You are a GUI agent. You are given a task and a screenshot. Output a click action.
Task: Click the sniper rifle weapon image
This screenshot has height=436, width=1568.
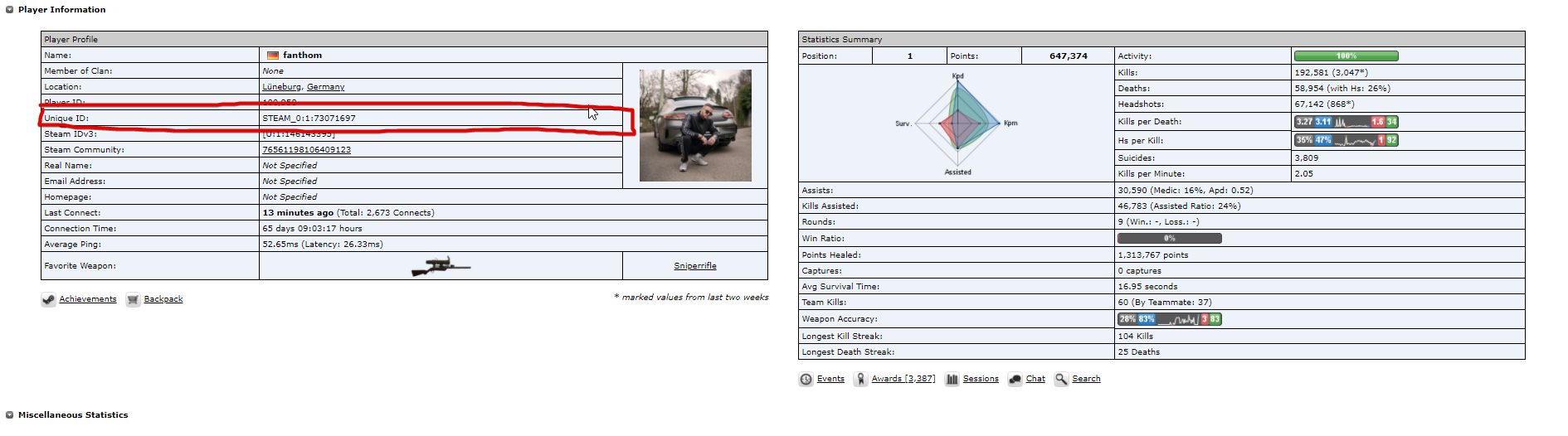pyautogui.click(x=441, y=266)
